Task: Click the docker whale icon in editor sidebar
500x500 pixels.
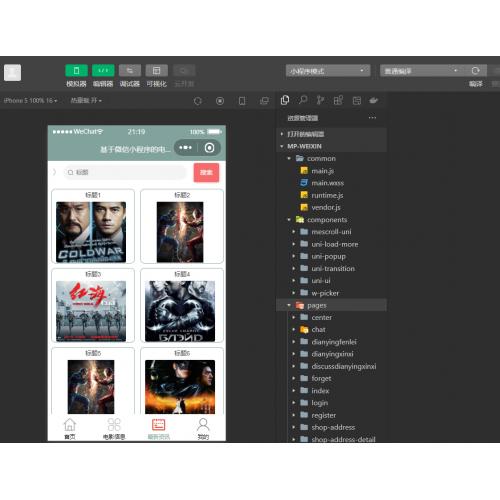Action: 374,100
